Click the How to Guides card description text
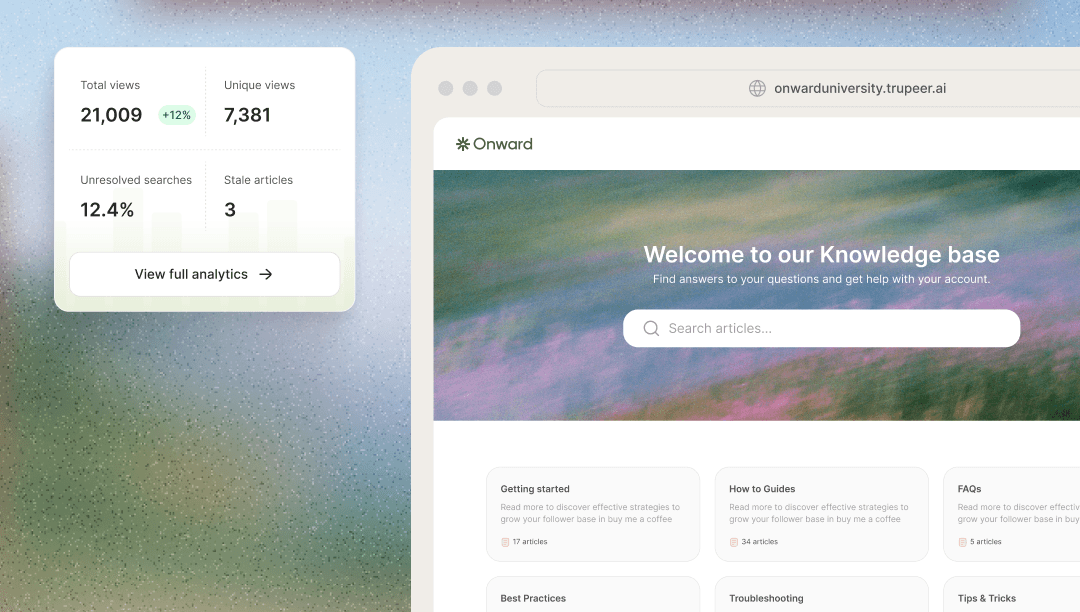The width and height of the screenshot is (1080, 612). point(818,513)
